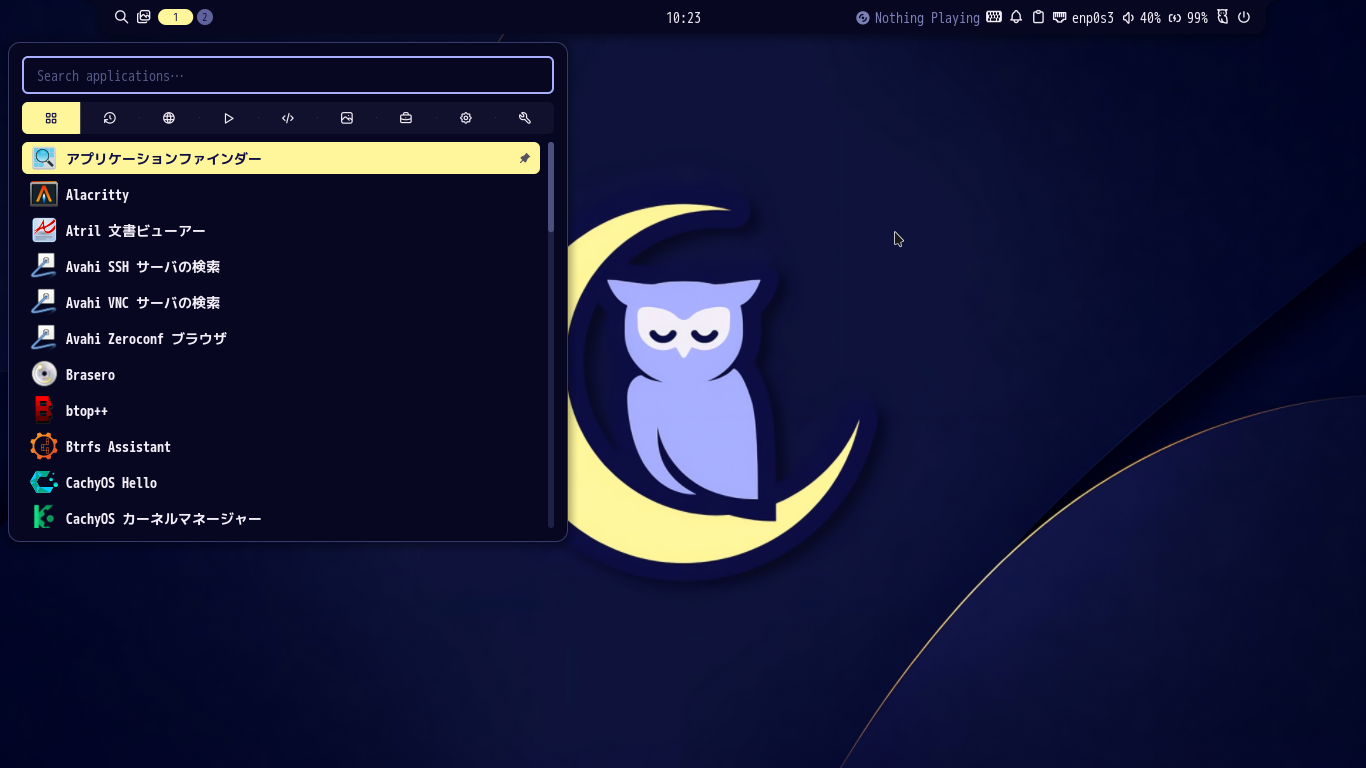Click the clock showing 10:23
Image resolution: width=1366 pixels, height=768 pixels.
tap(683, 18)
